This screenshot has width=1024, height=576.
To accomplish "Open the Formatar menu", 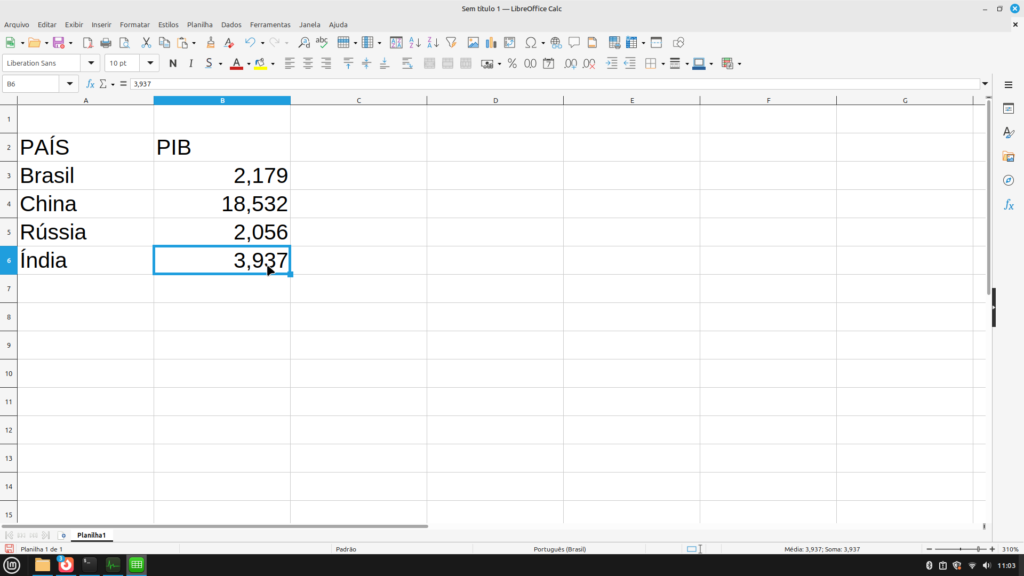I will tap(134, 24).
